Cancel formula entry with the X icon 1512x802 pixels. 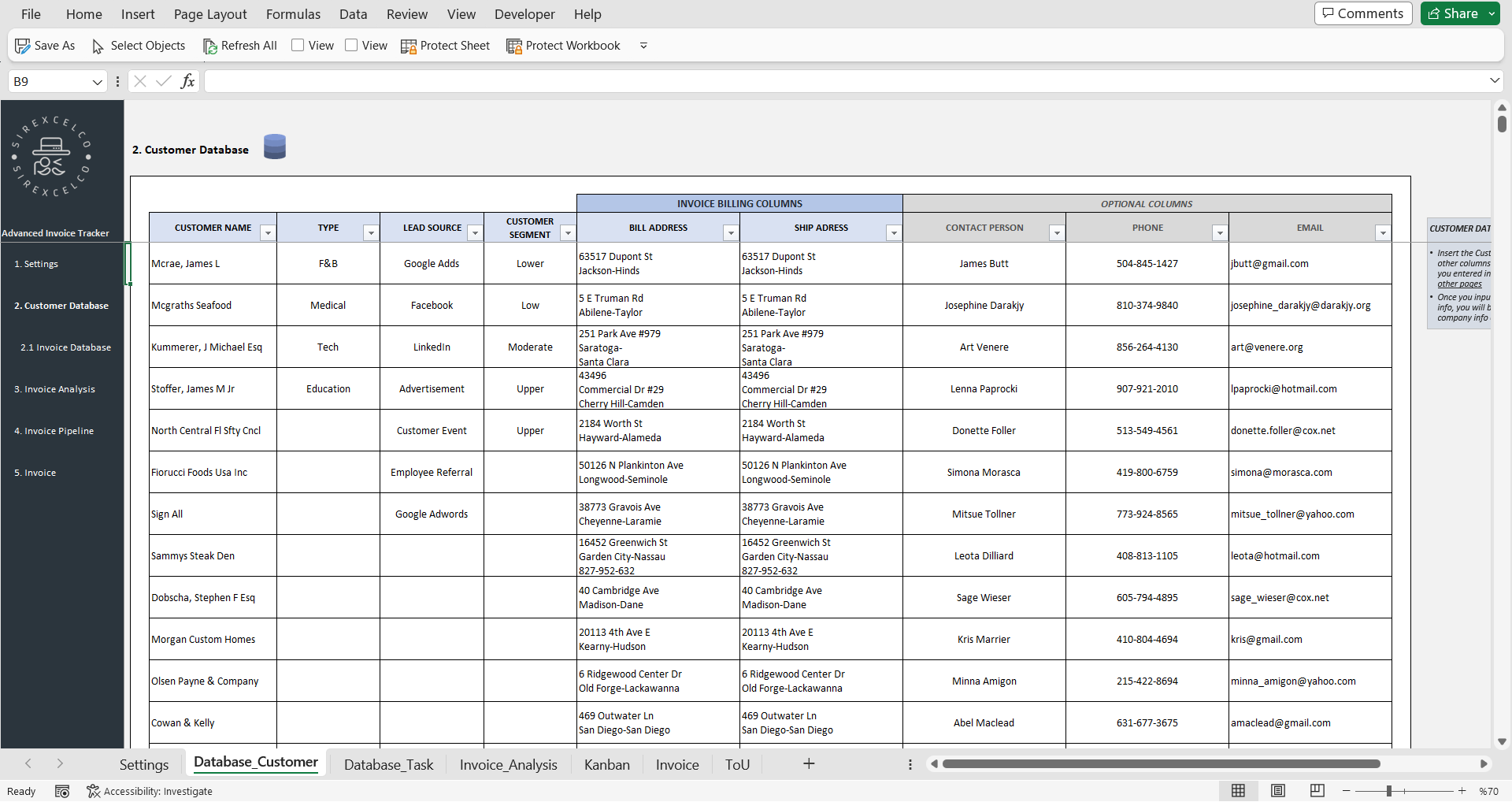coord(140,81)
